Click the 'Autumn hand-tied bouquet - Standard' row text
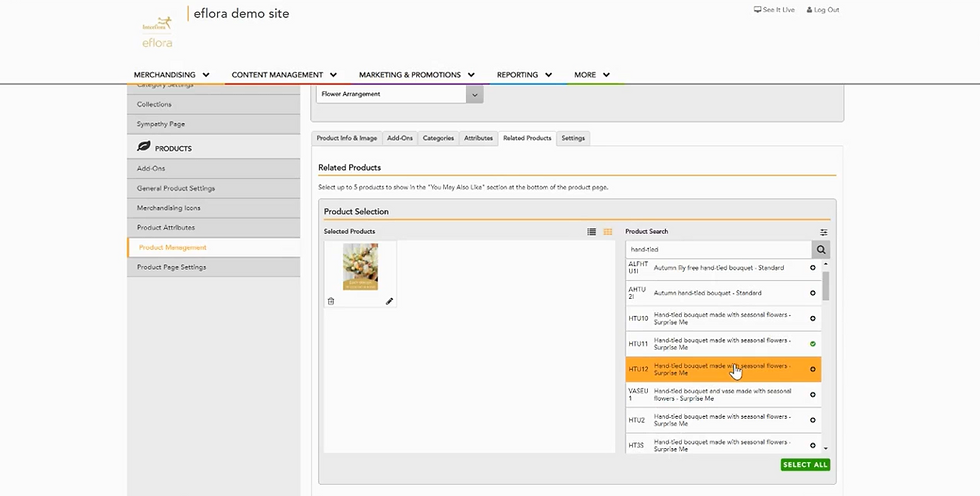This screenshot has height=496, width=980. click(708, 293)
